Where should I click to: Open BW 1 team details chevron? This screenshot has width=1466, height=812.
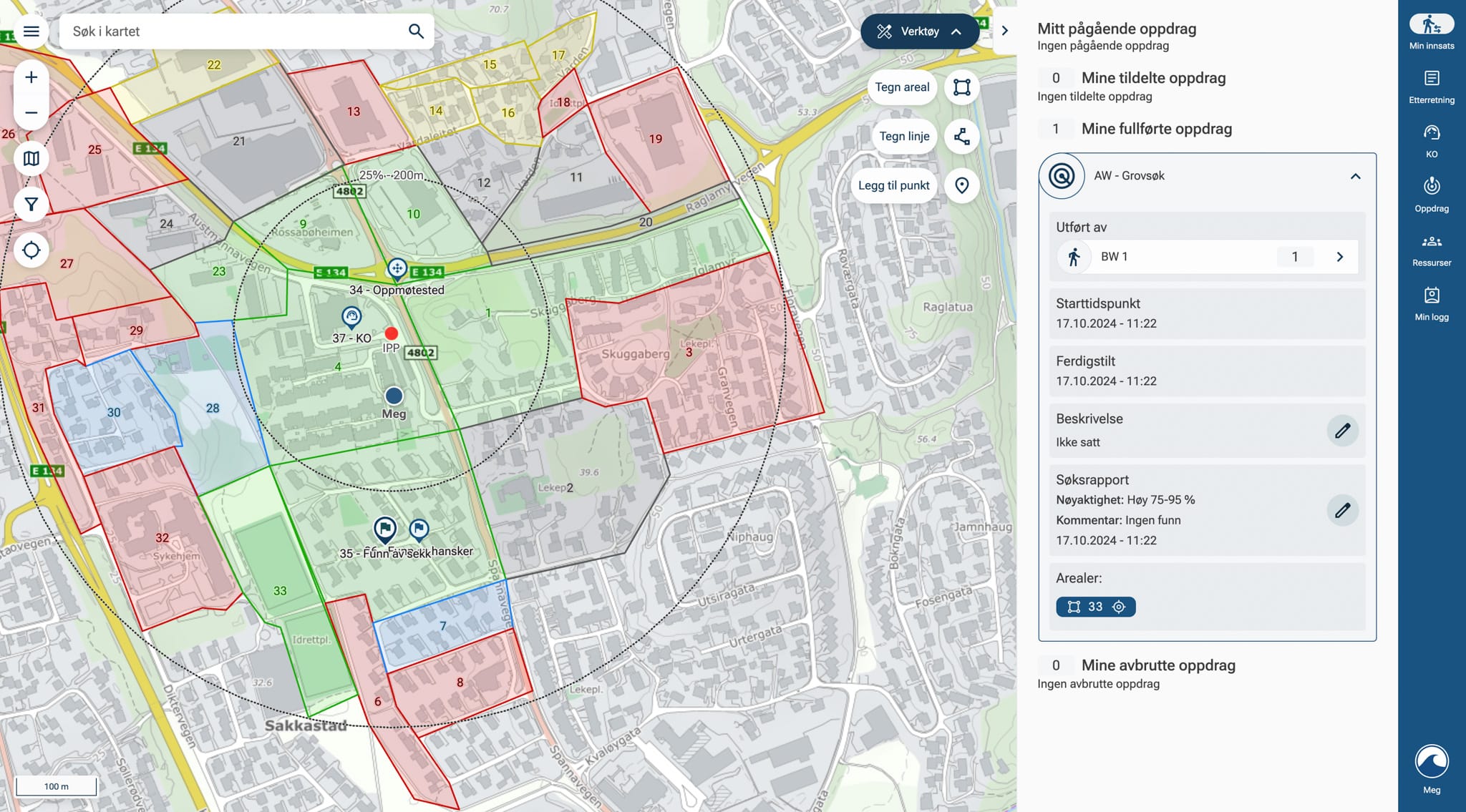[1339, 257]
